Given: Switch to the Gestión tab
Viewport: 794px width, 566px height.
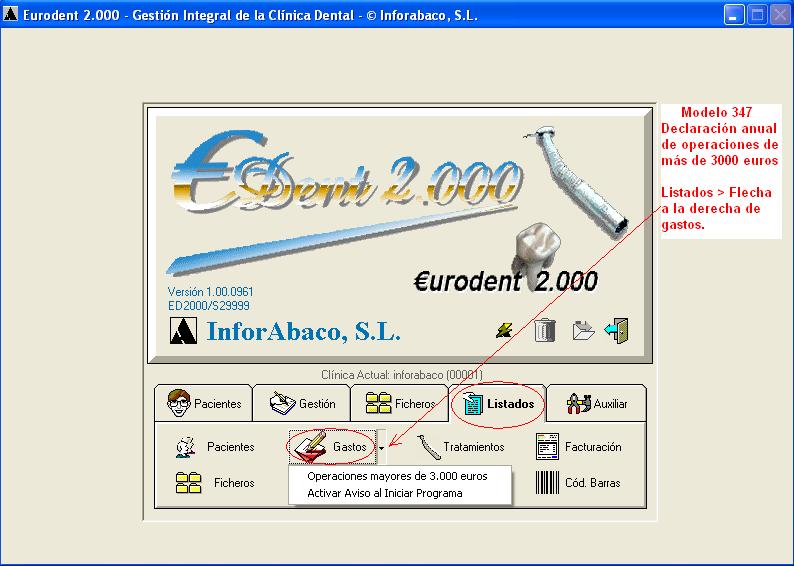Looking at the screenshot, I should pyautogui.click(x=302, y=403).
